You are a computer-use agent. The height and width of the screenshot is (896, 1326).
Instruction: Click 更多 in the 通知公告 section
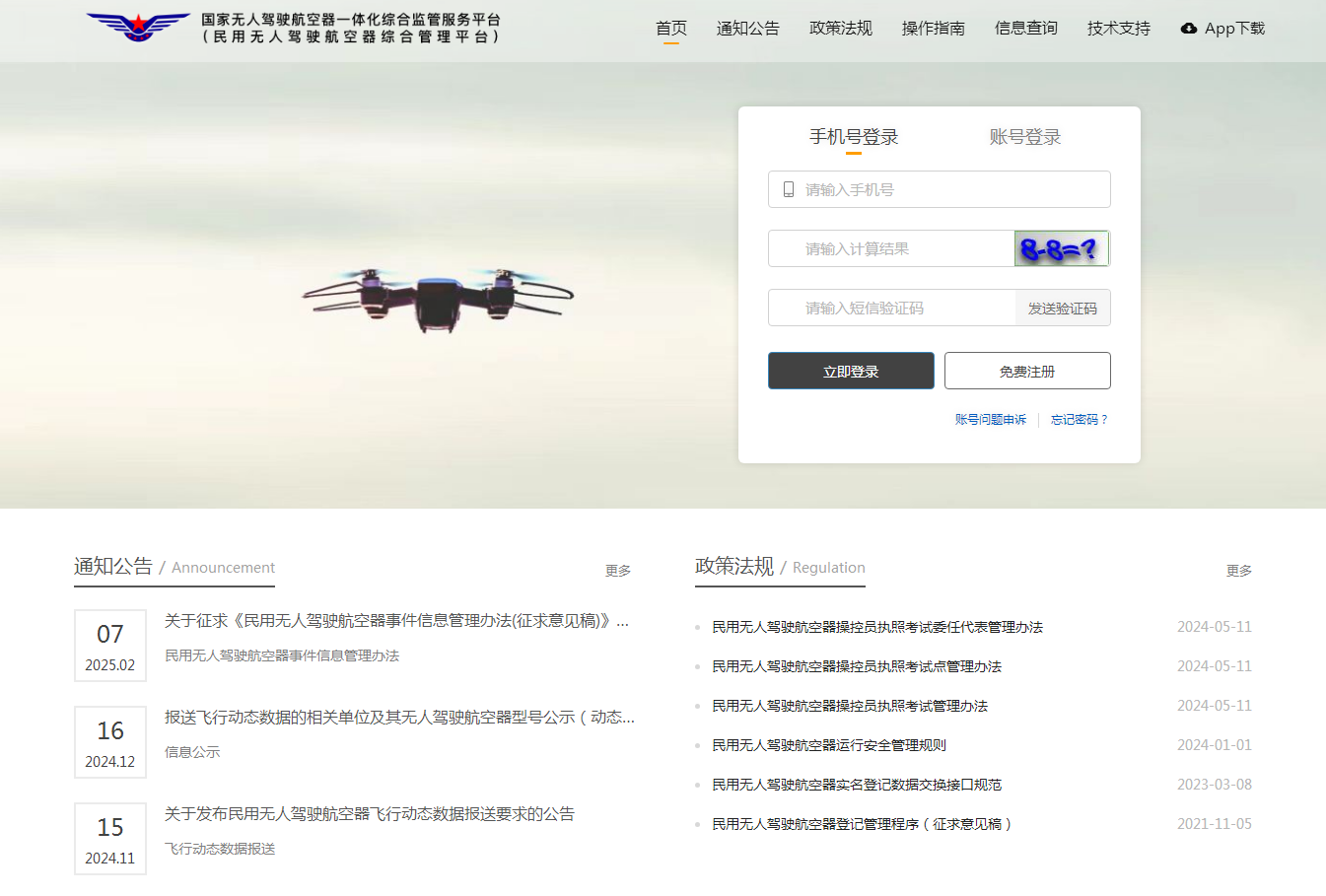pyautogui.click(x=618, y=571)
